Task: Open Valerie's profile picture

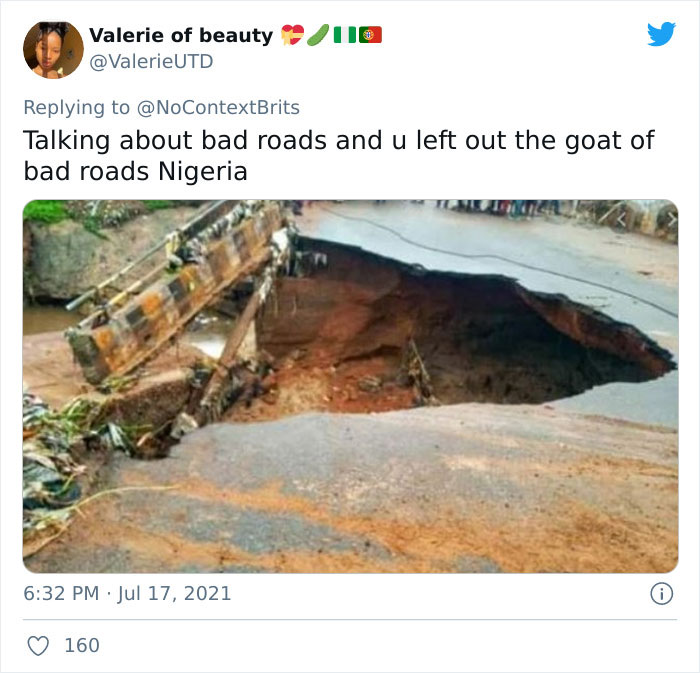Action: [x=53, y=49]
